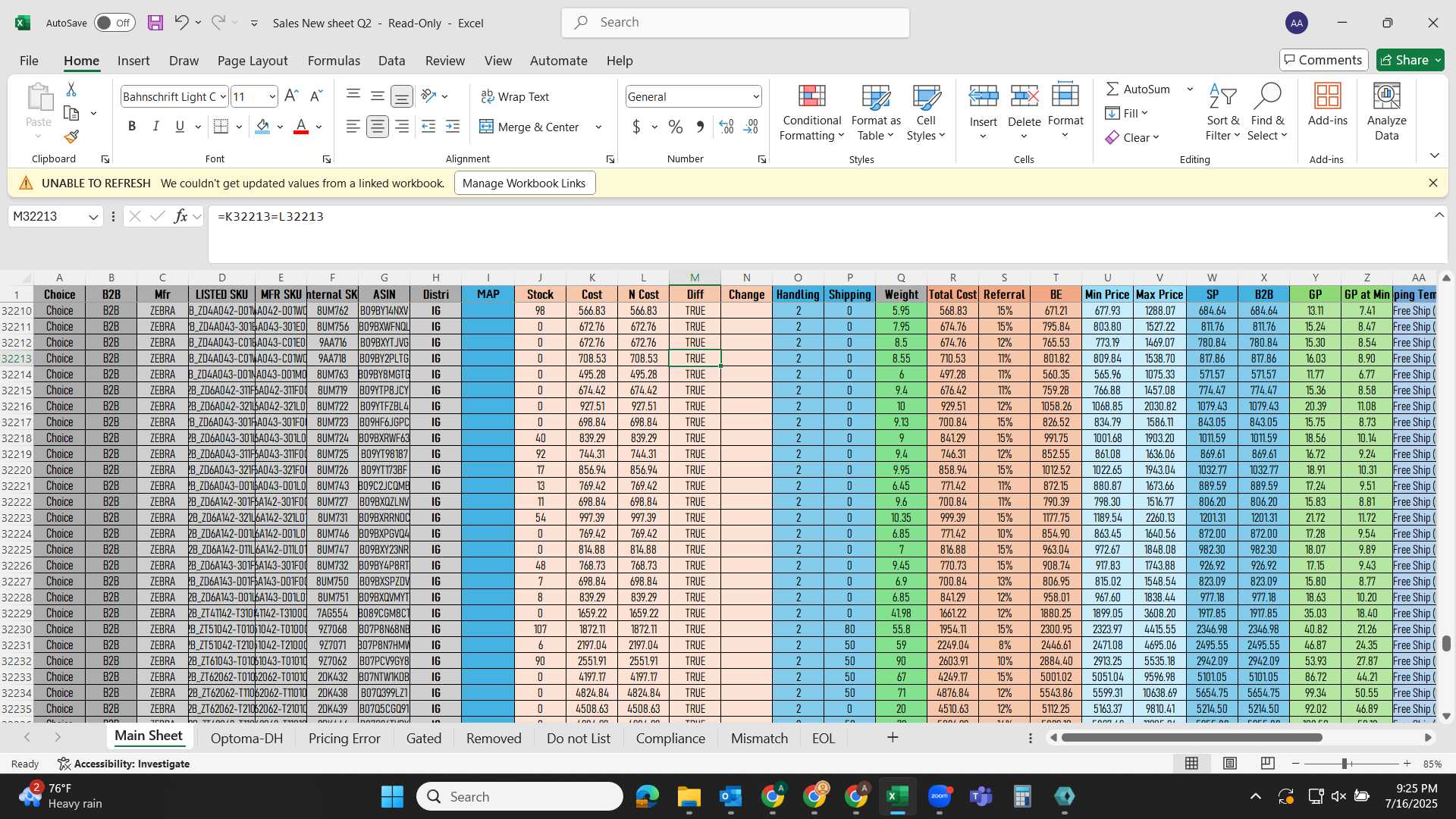The height and width of the screenshot is (819, 1456).
Task: Click Accessibility: Investigate in status bar
Action: point(124,764)
